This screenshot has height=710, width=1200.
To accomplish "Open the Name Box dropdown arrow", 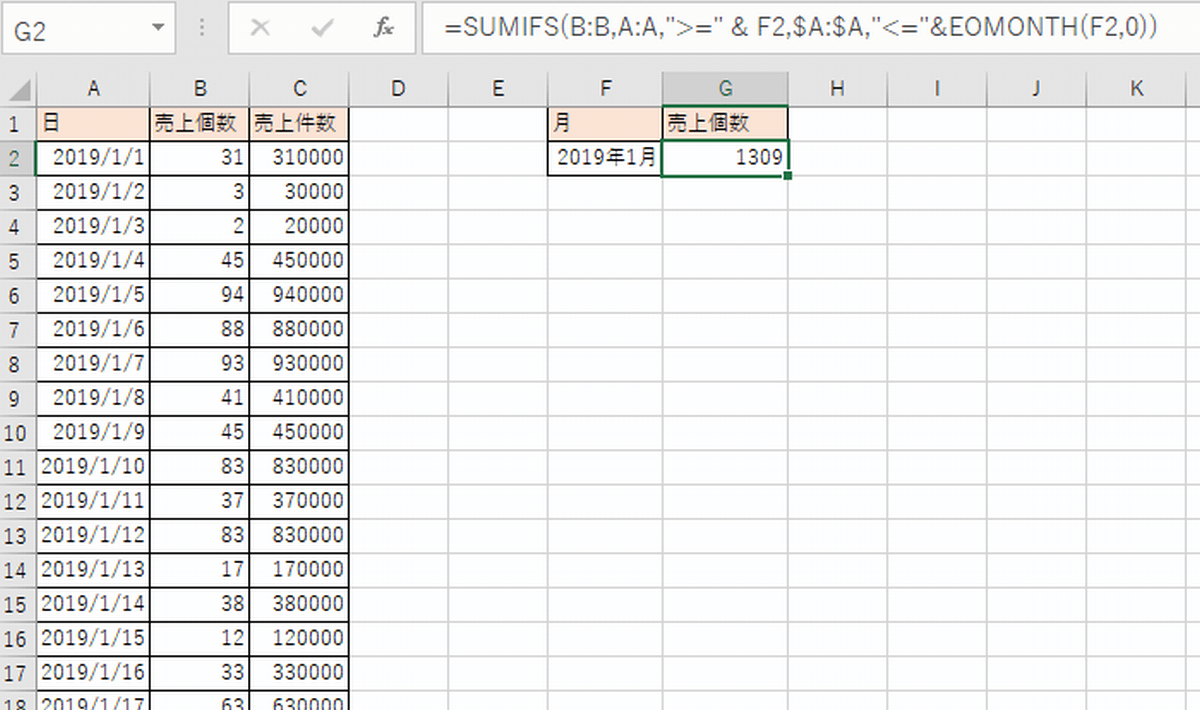I will coord(160,28).
